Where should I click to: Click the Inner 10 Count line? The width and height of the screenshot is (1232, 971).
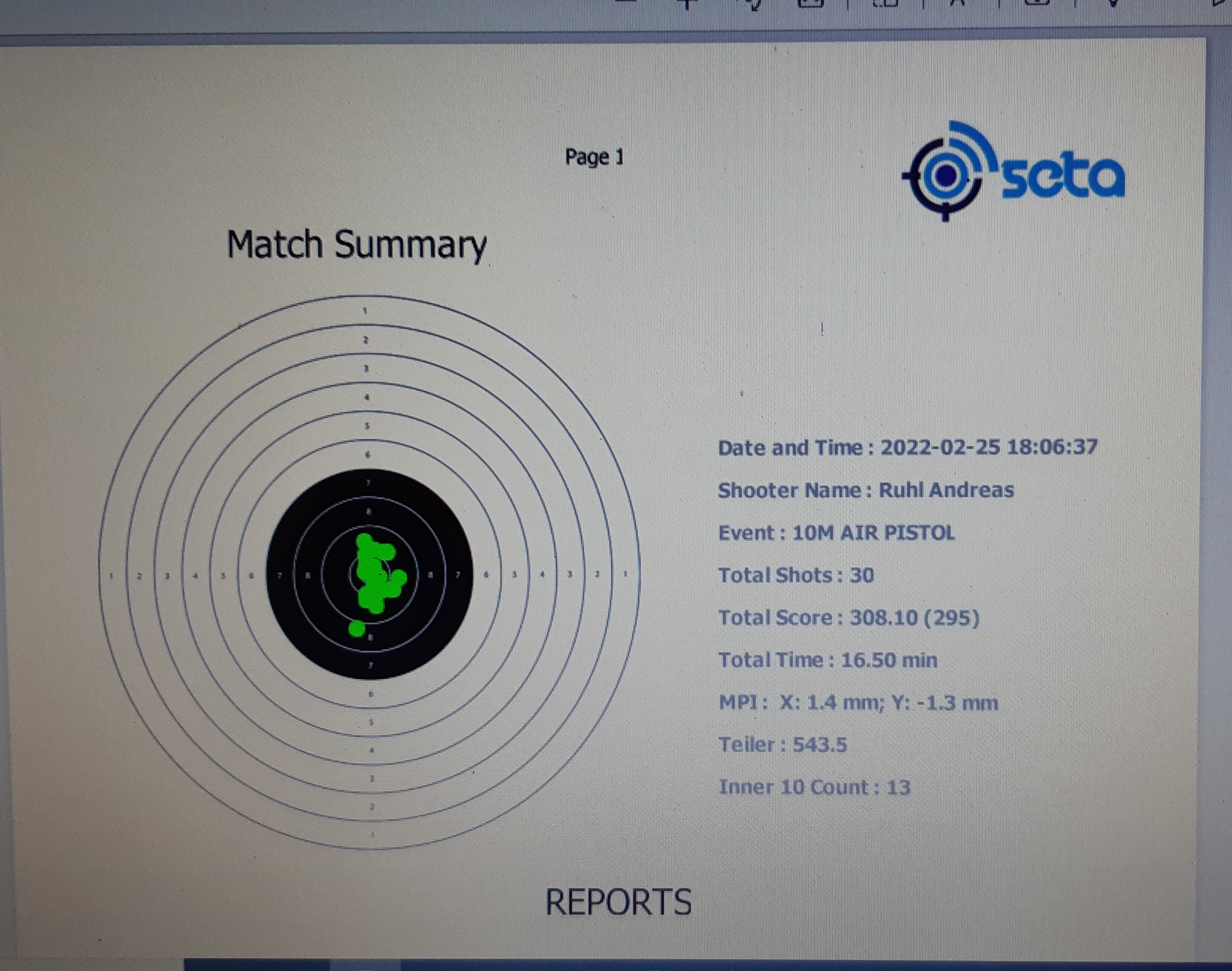[814, 787]
